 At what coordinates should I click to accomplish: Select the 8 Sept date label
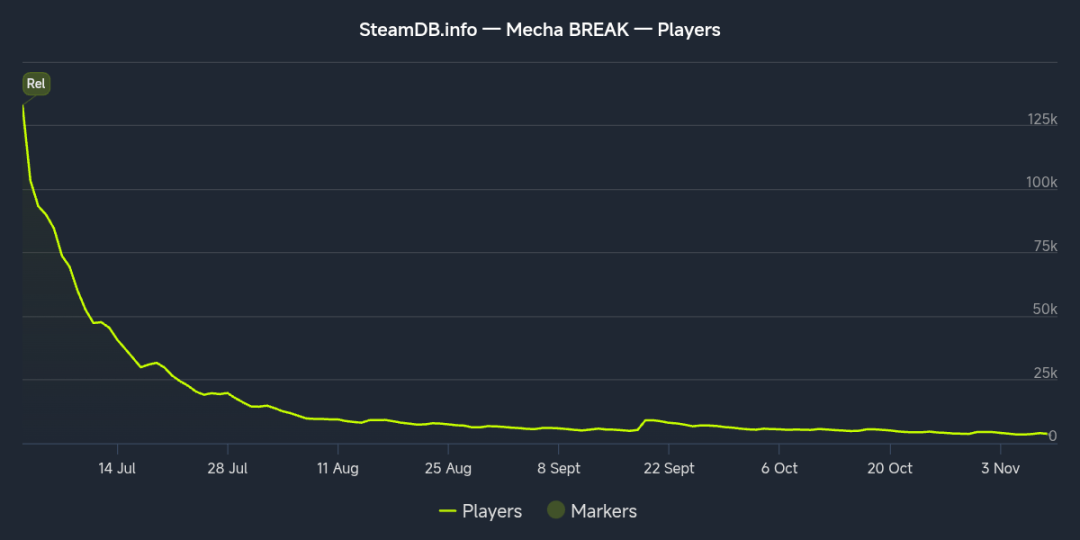tap(558, 468)
